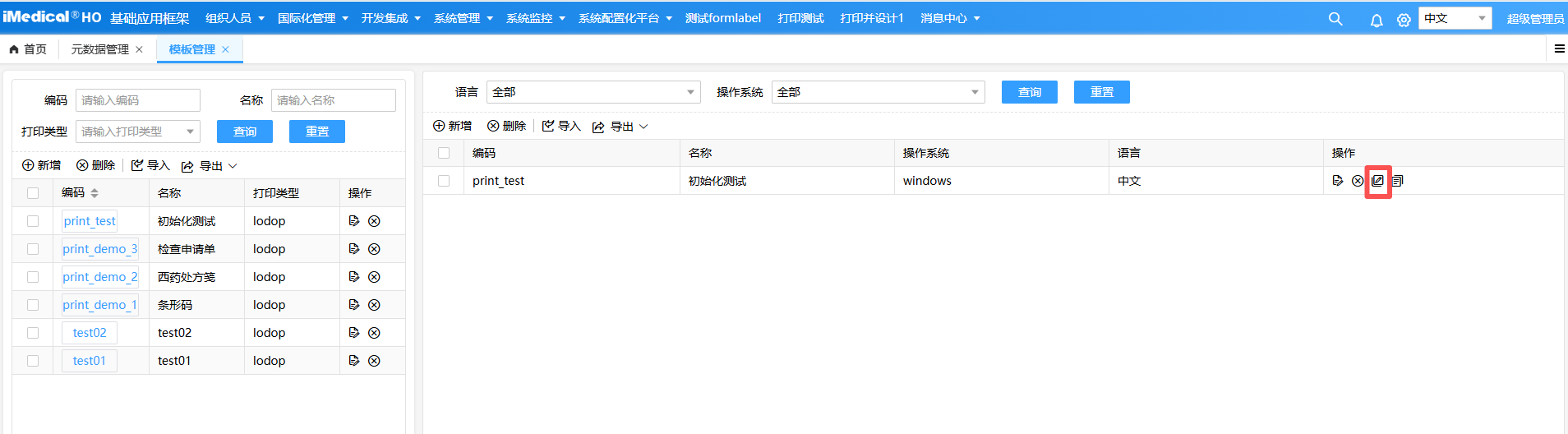
Task: Check the print_demo_2 row checkbox
Action: [x=33, y=277]
